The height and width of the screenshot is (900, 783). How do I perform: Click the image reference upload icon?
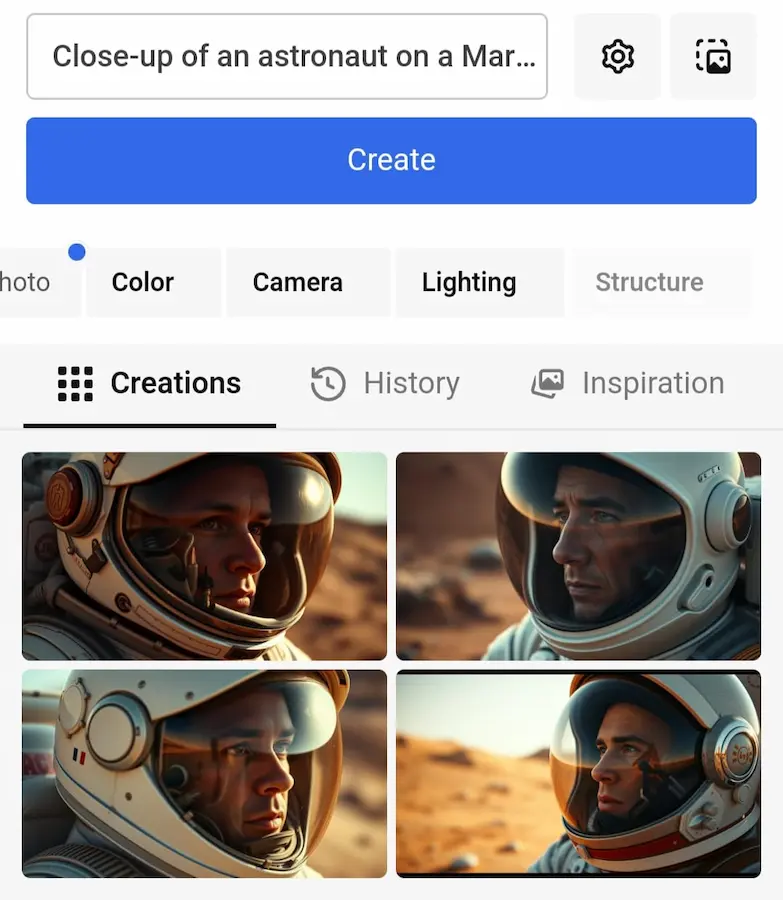[713, 56]
